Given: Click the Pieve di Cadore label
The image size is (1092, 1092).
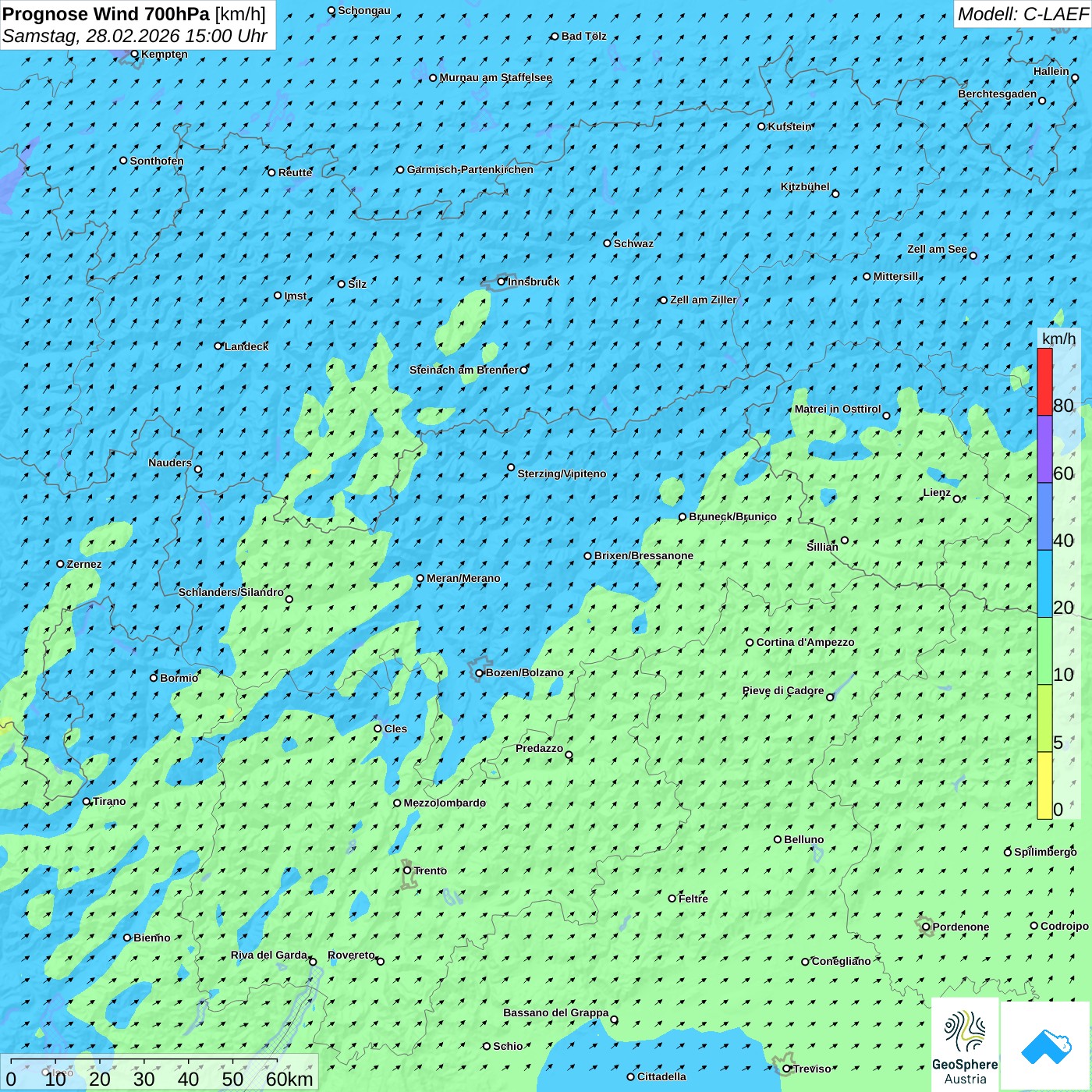Looking at the screenshot, I should click(783, 690).
